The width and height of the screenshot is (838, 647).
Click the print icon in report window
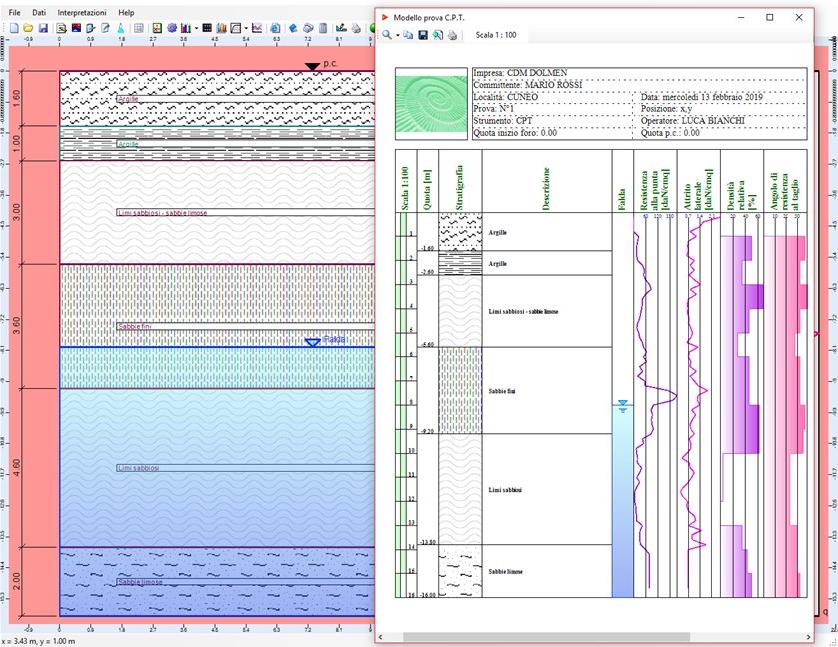[453, 35]
